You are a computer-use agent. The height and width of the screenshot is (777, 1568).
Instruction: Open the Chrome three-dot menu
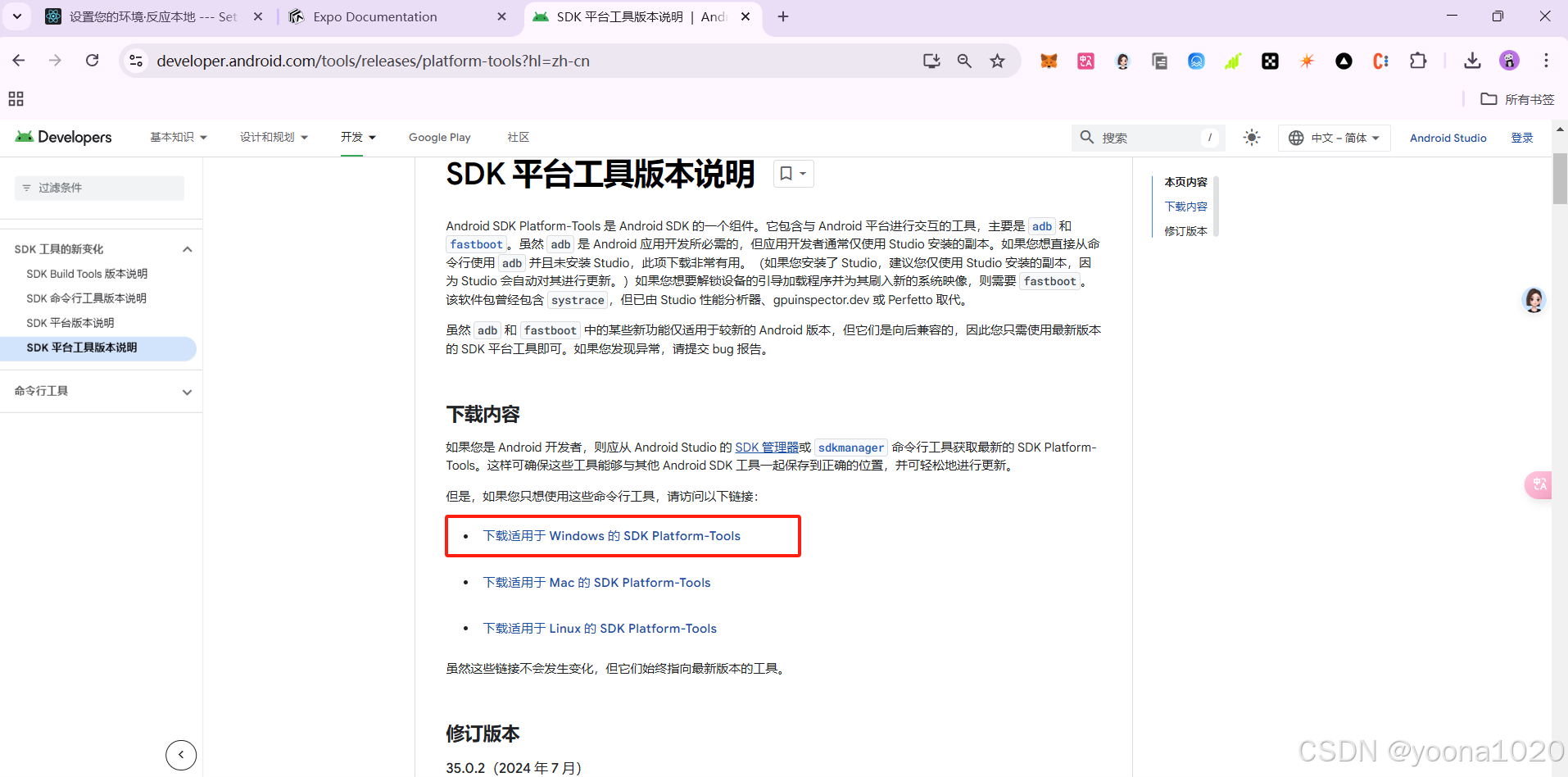(1546, 61)
